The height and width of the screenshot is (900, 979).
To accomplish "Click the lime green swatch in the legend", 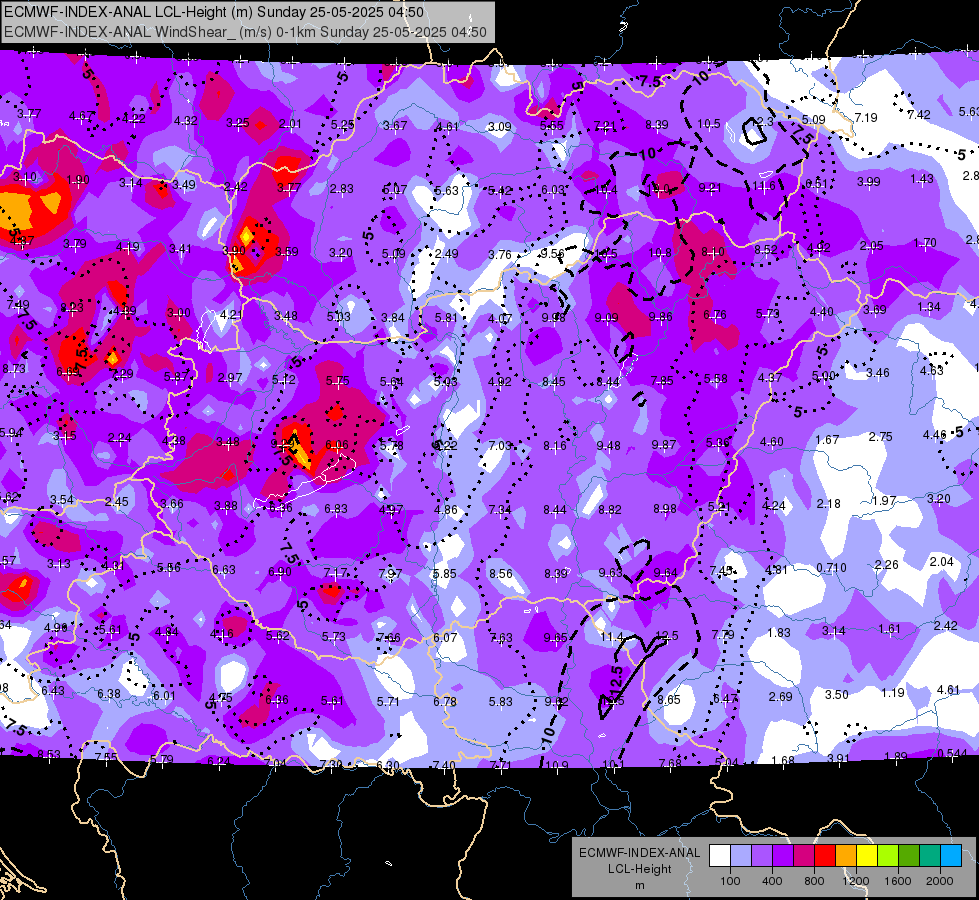I will [x=888, y=856].
